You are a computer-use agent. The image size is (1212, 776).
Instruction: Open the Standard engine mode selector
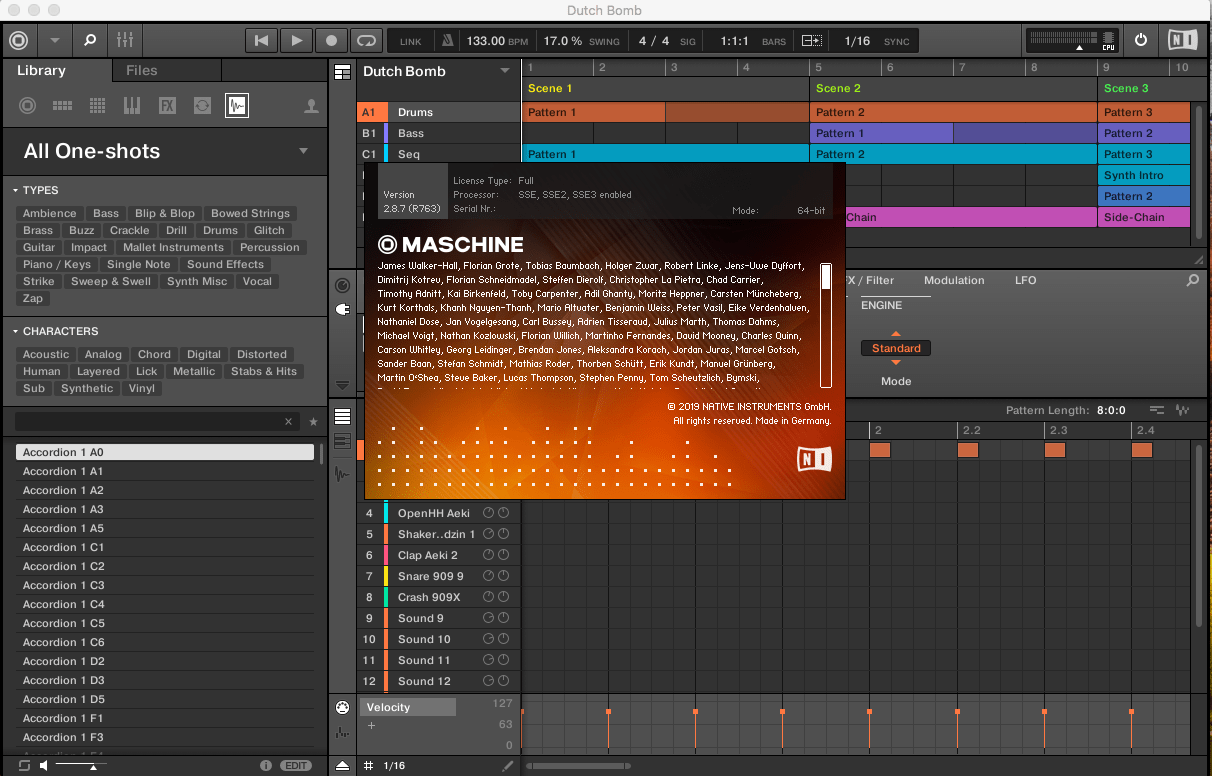(x=896, y=348)
